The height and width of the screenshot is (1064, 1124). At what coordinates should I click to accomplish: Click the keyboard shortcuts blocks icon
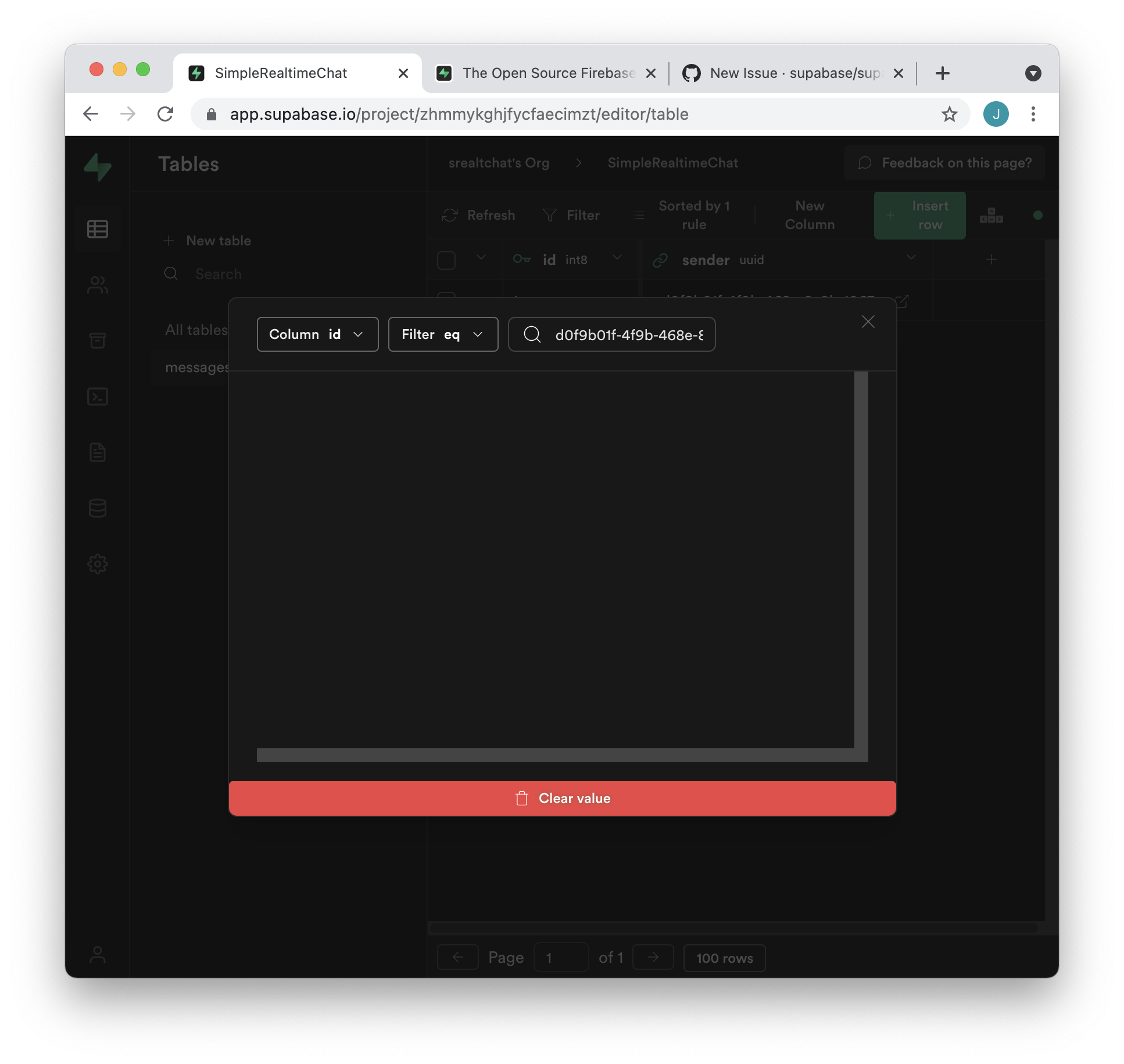(991, 215)
